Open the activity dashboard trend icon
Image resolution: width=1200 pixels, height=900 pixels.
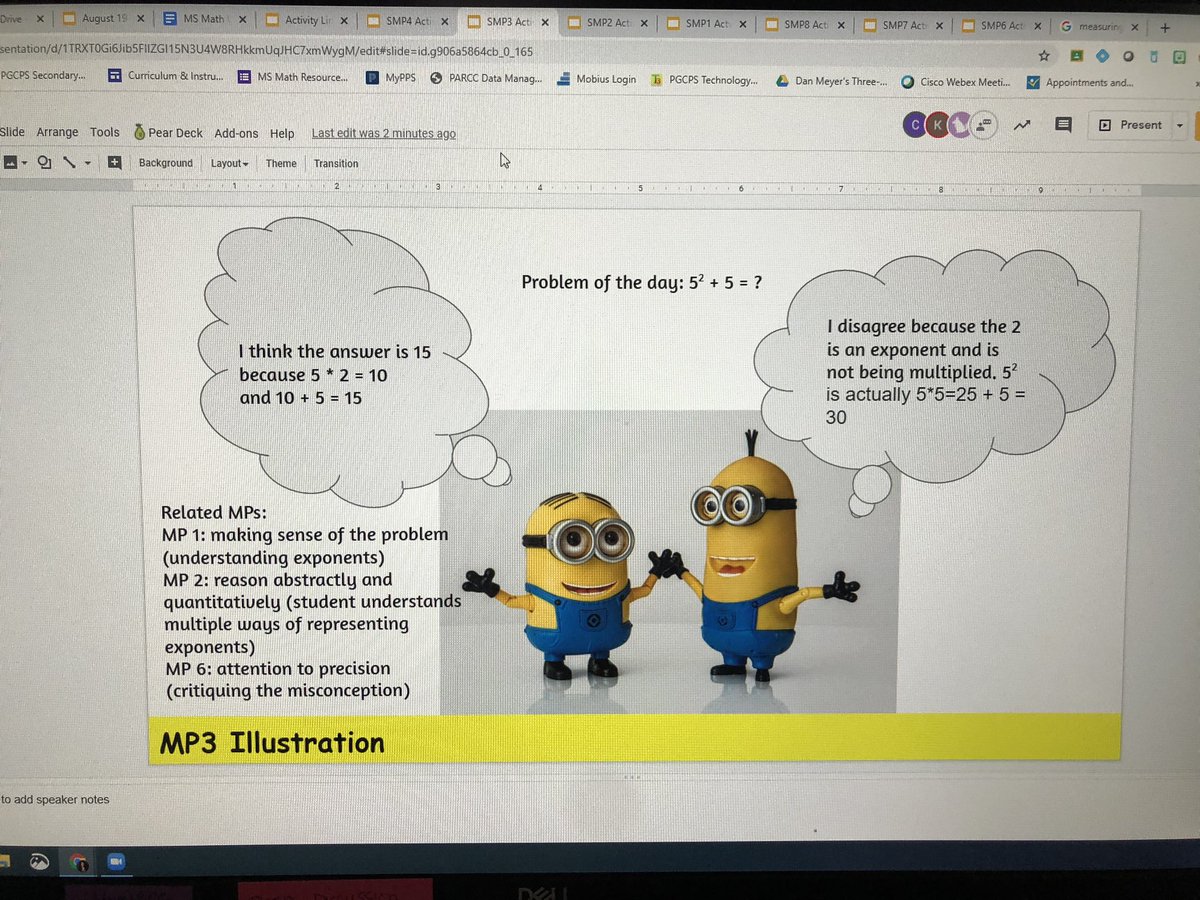pyautogui.click(x=1022, y=125)
